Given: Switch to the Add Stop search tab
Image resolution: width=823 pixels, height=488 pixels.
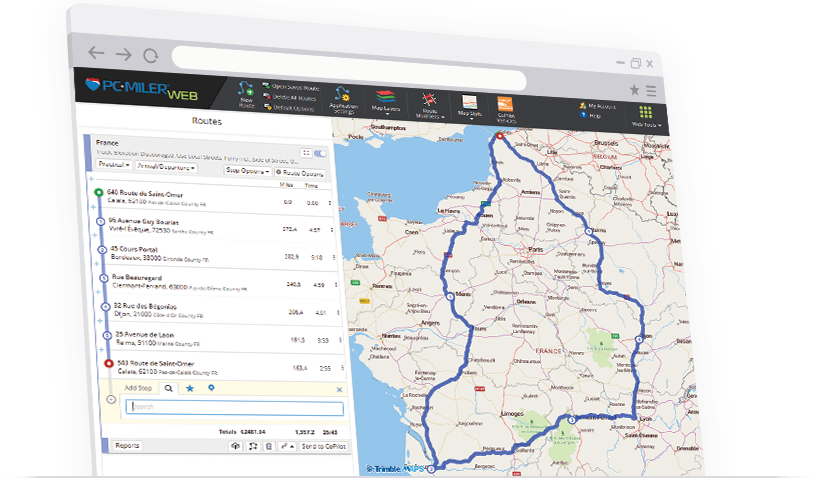Looking at the screenshot, I should [x=168, y=388].
